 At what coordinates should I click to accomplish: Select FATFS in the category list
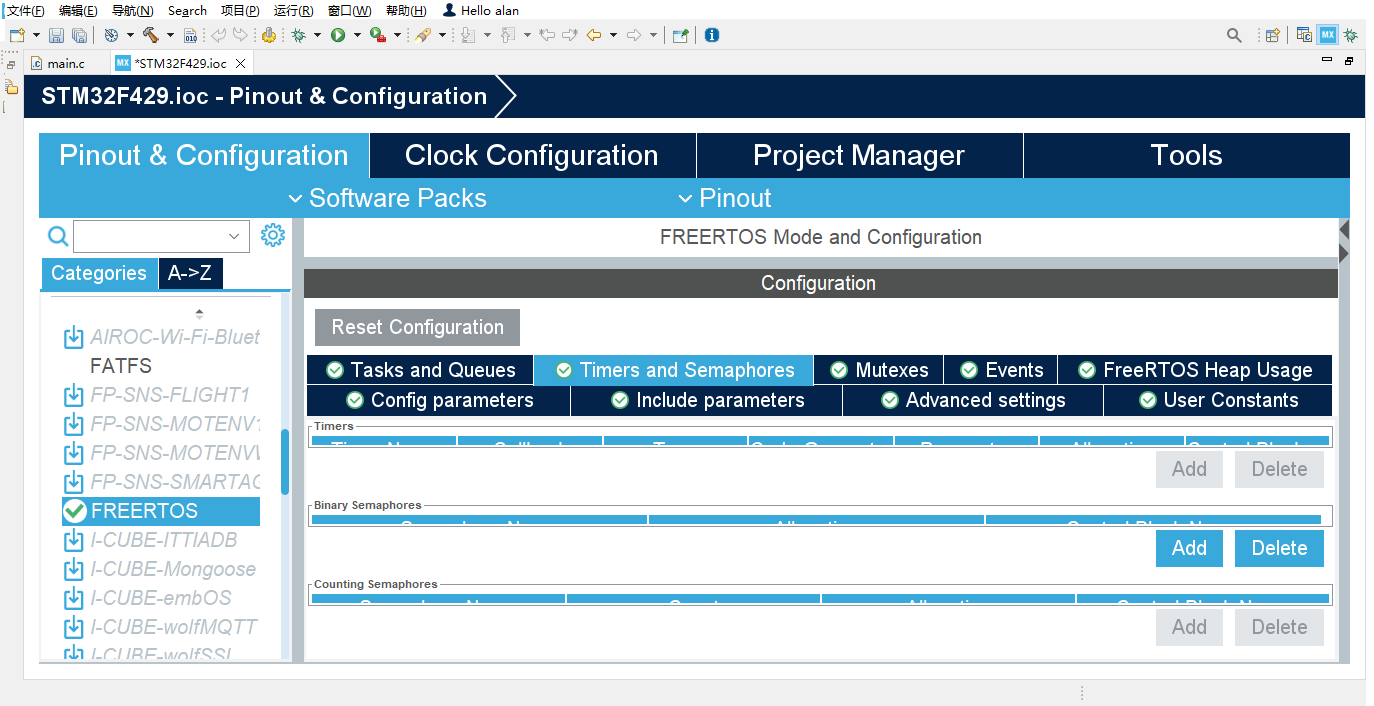click(x=121, y=366)
